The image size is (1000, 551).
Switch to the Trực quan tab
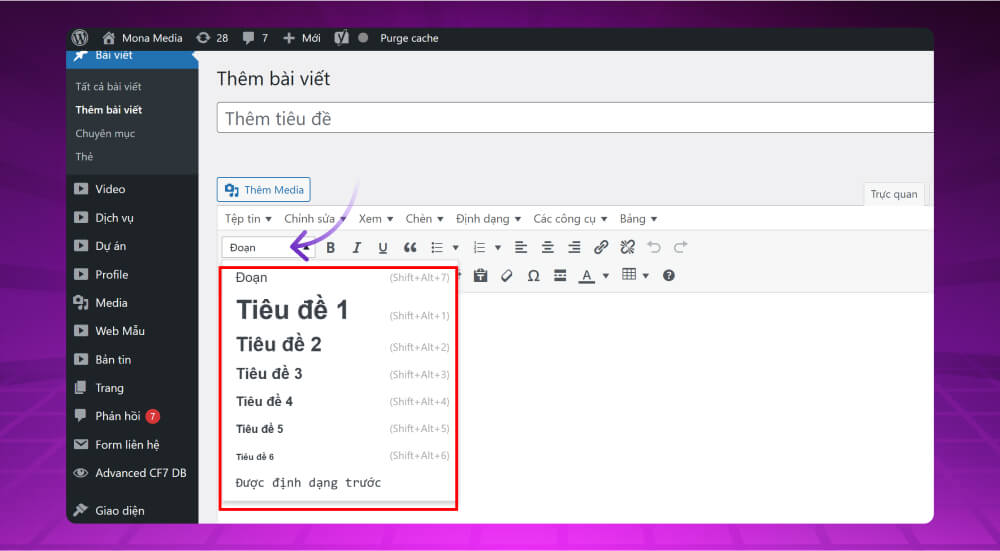click(x=894, y=194)
